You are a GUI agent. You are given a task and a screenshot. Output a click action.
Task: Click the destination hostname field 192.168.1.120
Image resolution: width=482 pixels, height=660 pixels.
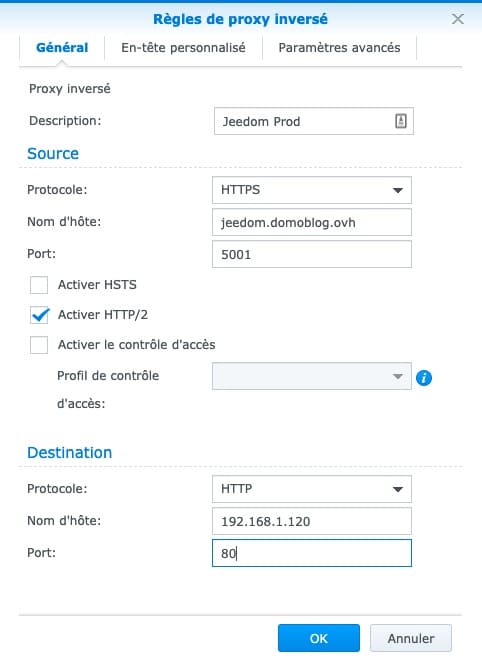[312, 521]
